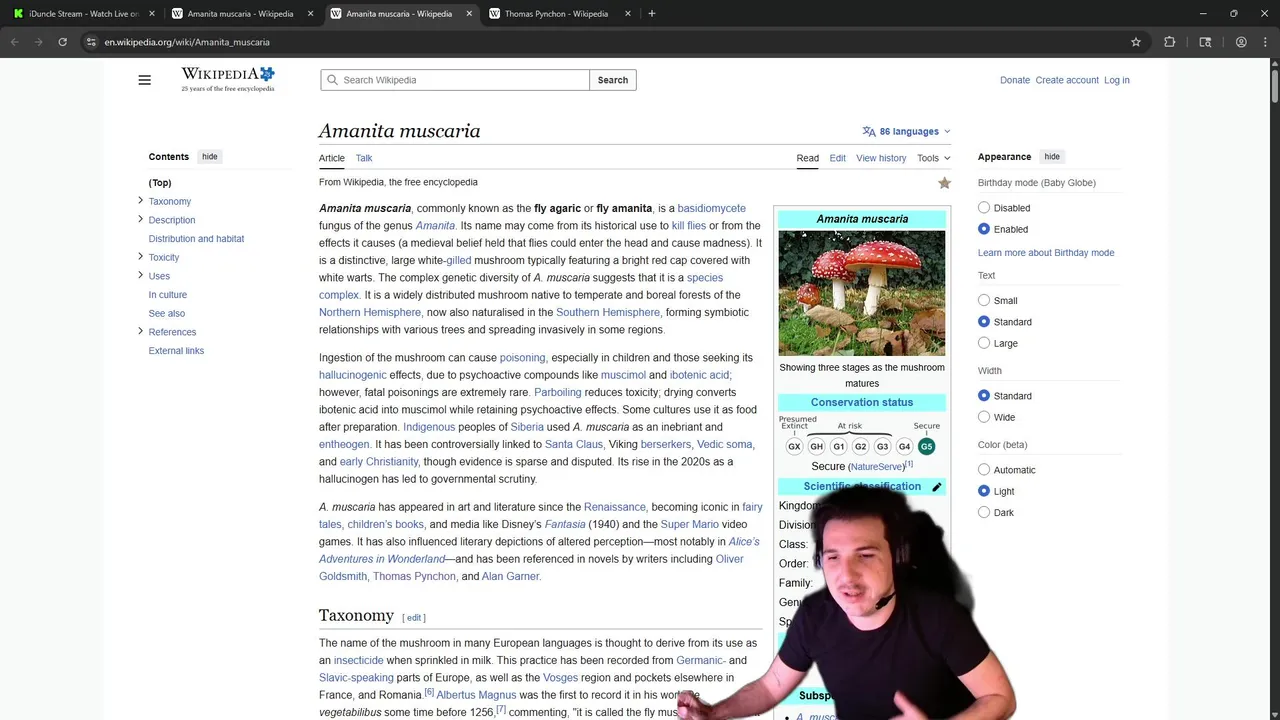Hide the Appearance panel
1280x720 pixels.
(x=1052, y=157)
